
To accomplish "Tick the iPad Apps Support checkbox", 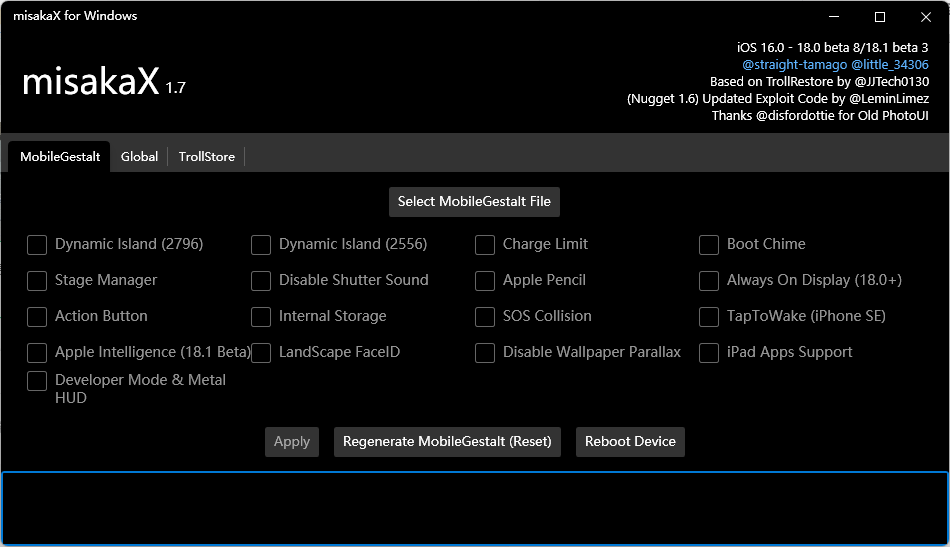I will (x=709, y=353).
